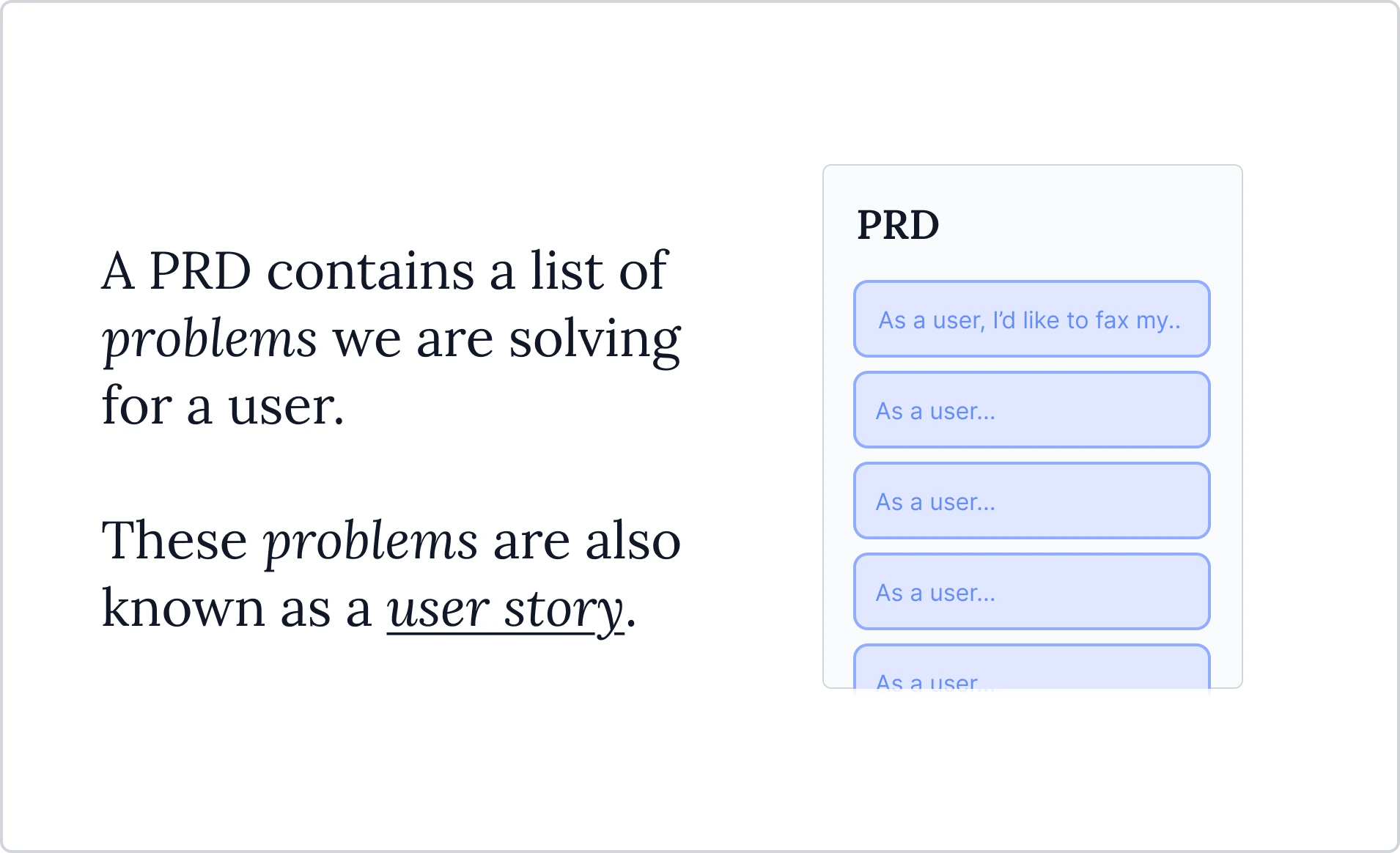Click the word "PRD" in the left paragraph
Viewport: 1400px width, 853px height.
click(200, 272)
